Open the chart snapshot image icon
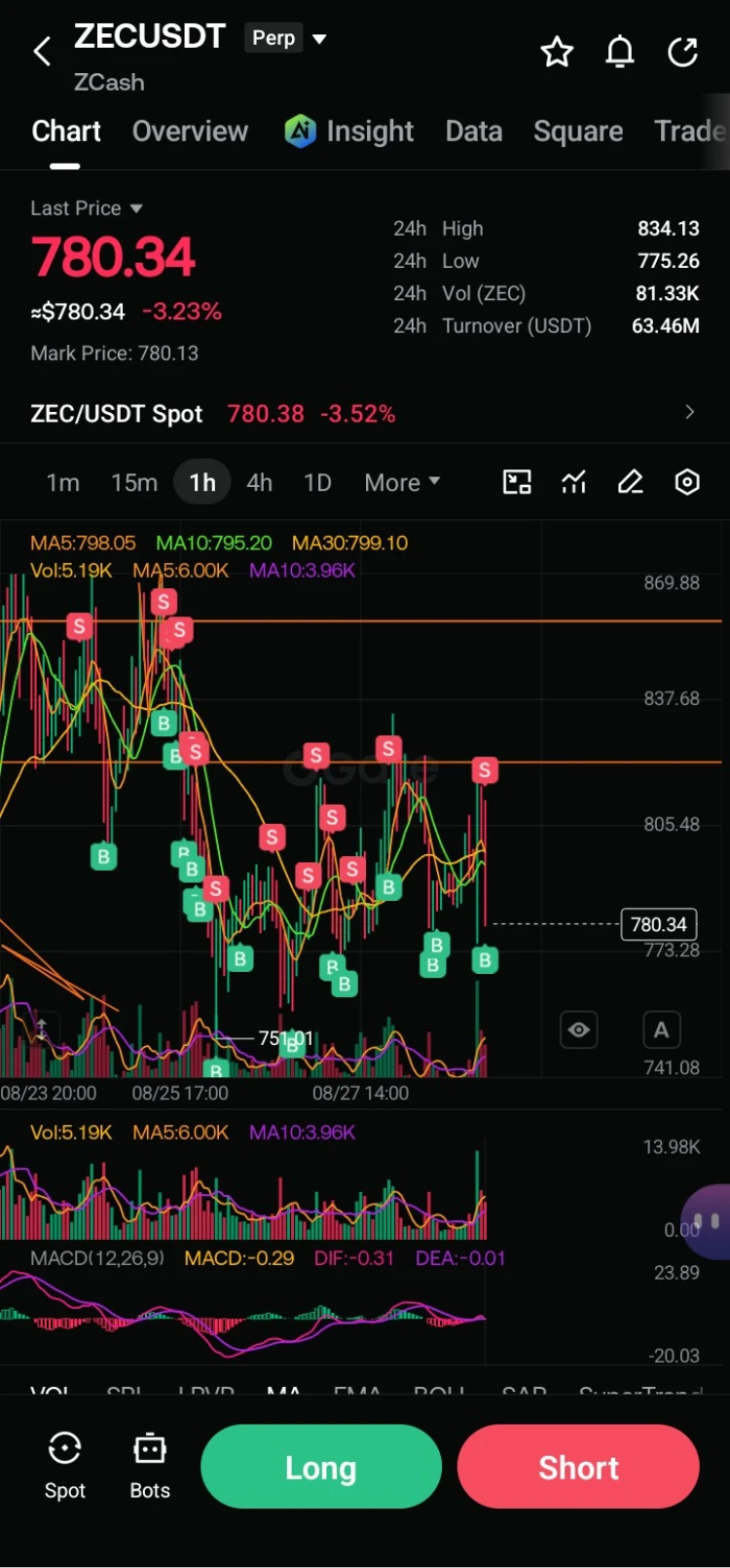 click(517, 482)
